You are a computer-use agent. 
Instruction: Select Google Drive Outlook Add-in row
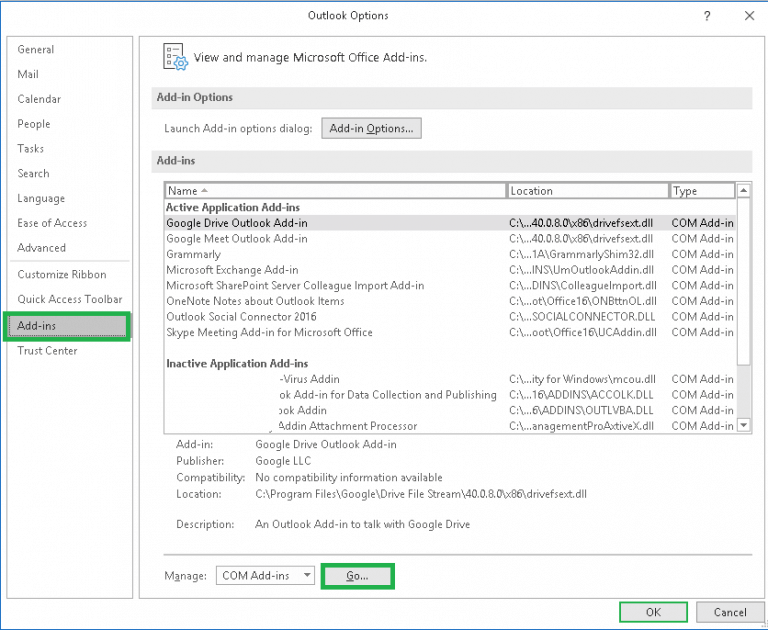pos(450,223)
